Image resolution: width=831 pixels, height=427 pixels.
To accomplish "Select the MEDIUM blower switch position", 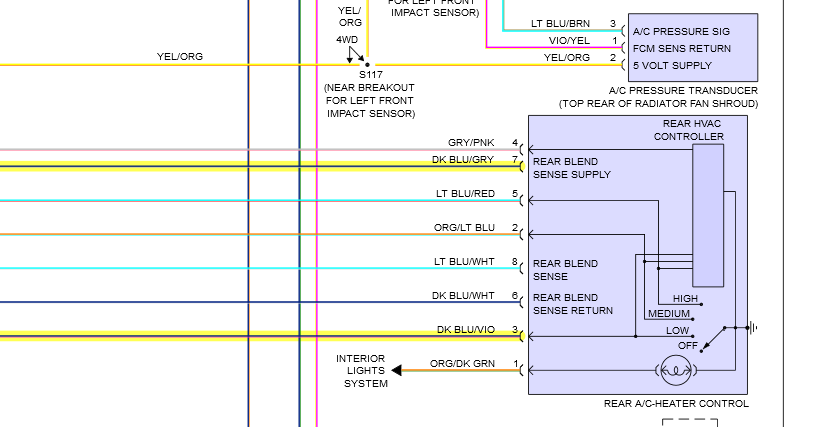I will point(669,314).
